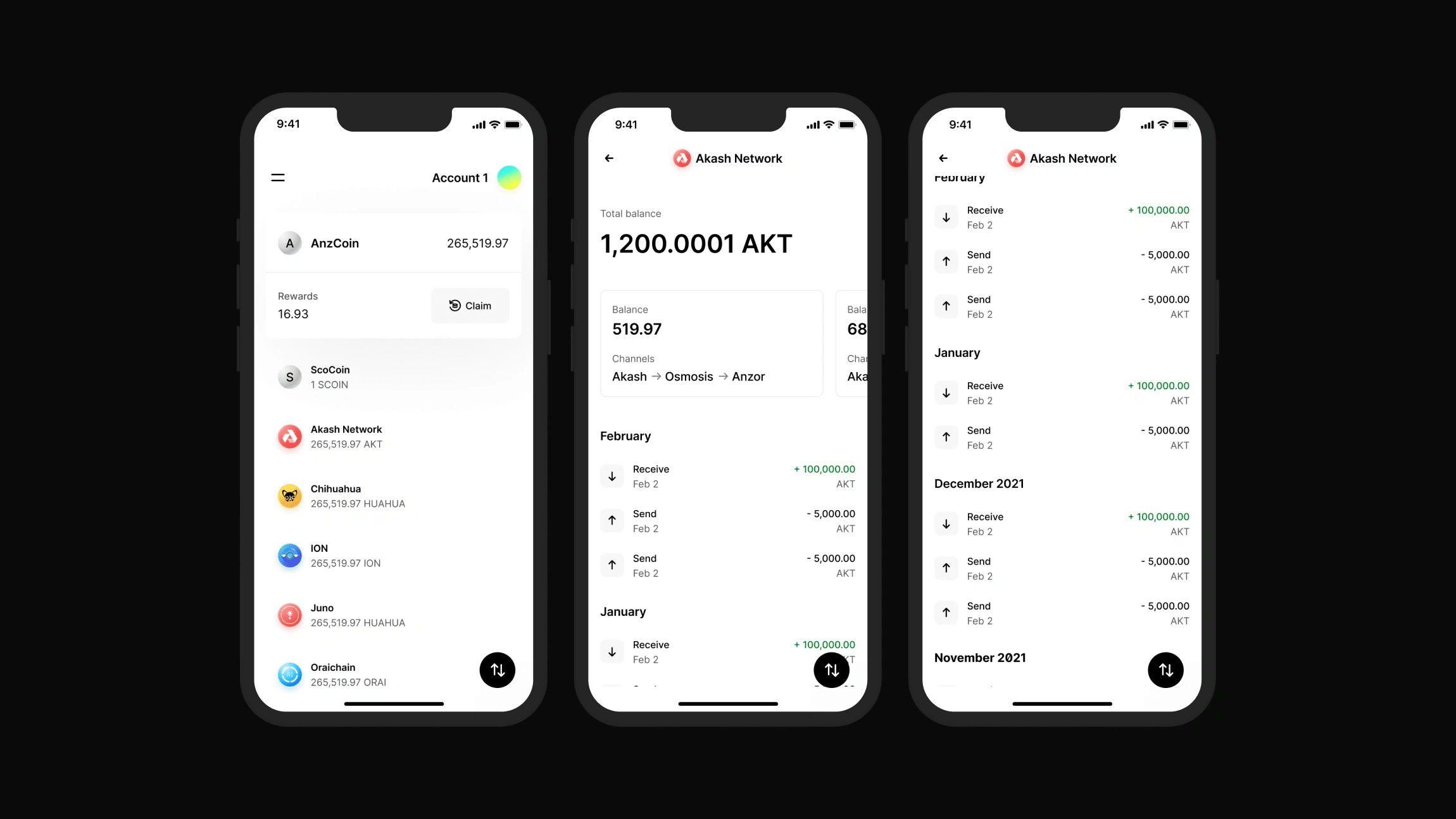Tap the back arrow on Akash Network screen
Viewport: 1456px width, 819px height.
[x=609, y=158]
